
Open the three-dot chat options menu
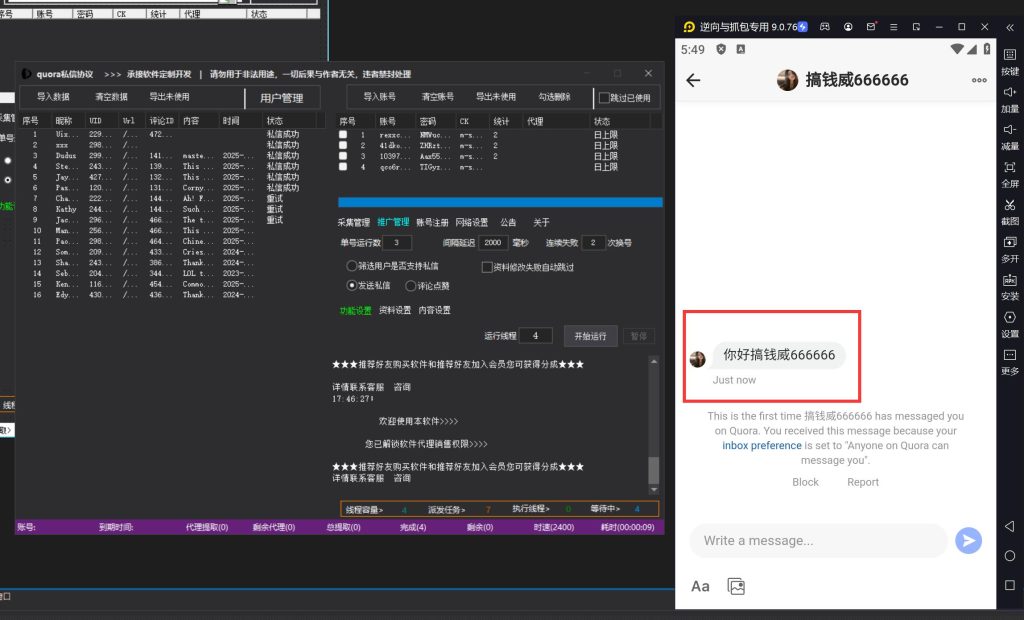coord(979,81)
